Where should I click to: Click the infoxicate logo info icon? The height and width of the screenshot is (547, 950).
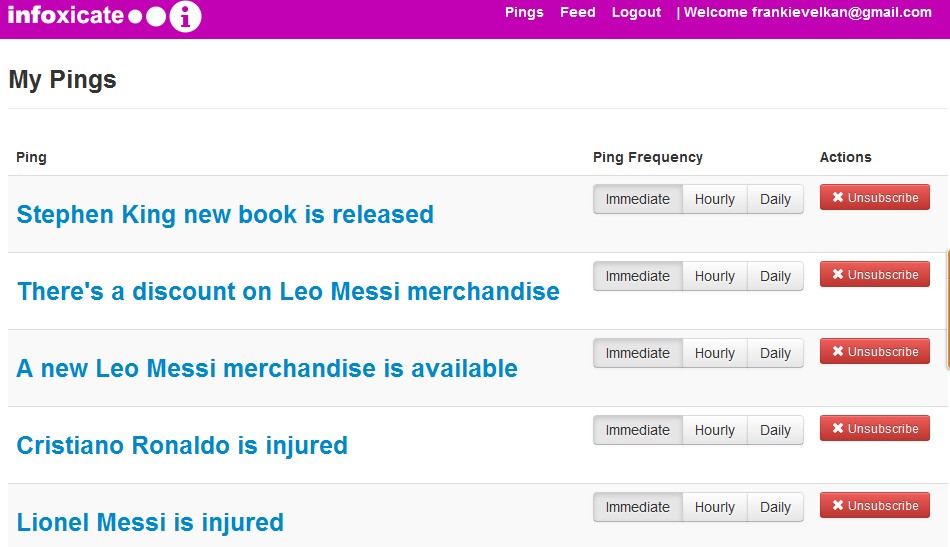tap(185, 16)
